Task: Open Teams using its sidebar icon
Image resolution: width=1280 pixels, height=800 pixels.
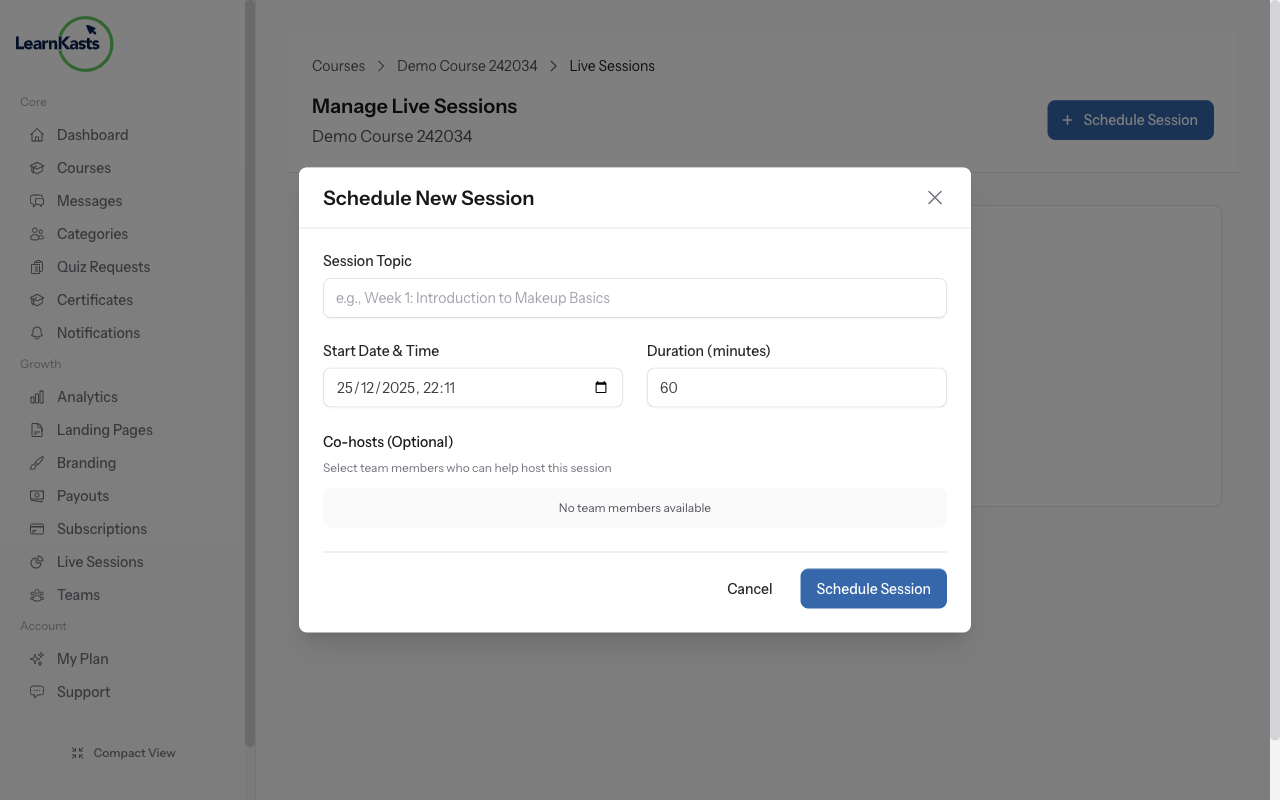Action: (x=37, y=594)
